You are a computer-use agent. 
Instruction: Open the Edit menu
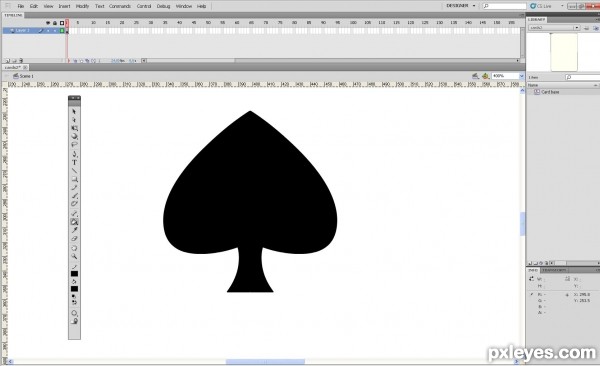pyautogui.click(x=34, y=6)
